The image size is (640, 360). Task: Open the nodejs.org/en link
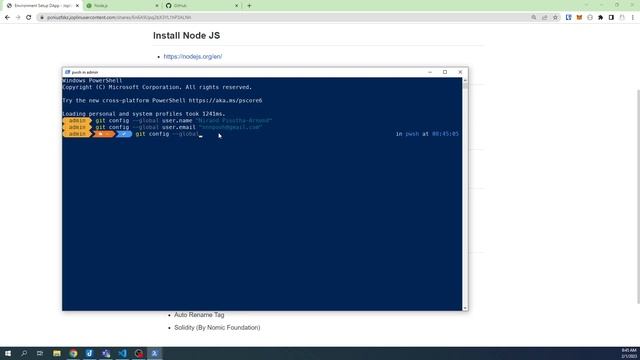coord(193,57)
